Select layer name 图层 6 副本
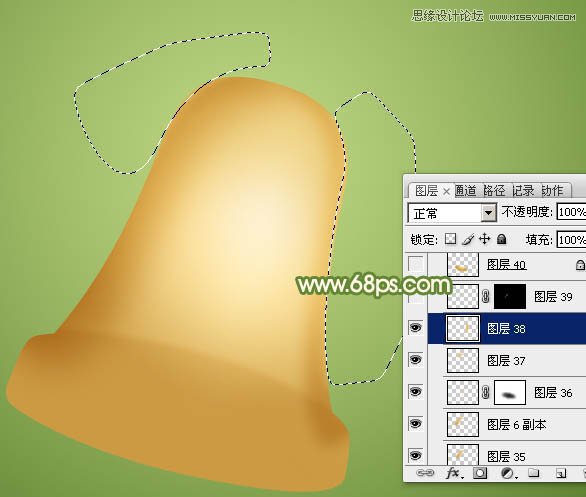Screen dimensions: 586x497 516,425
